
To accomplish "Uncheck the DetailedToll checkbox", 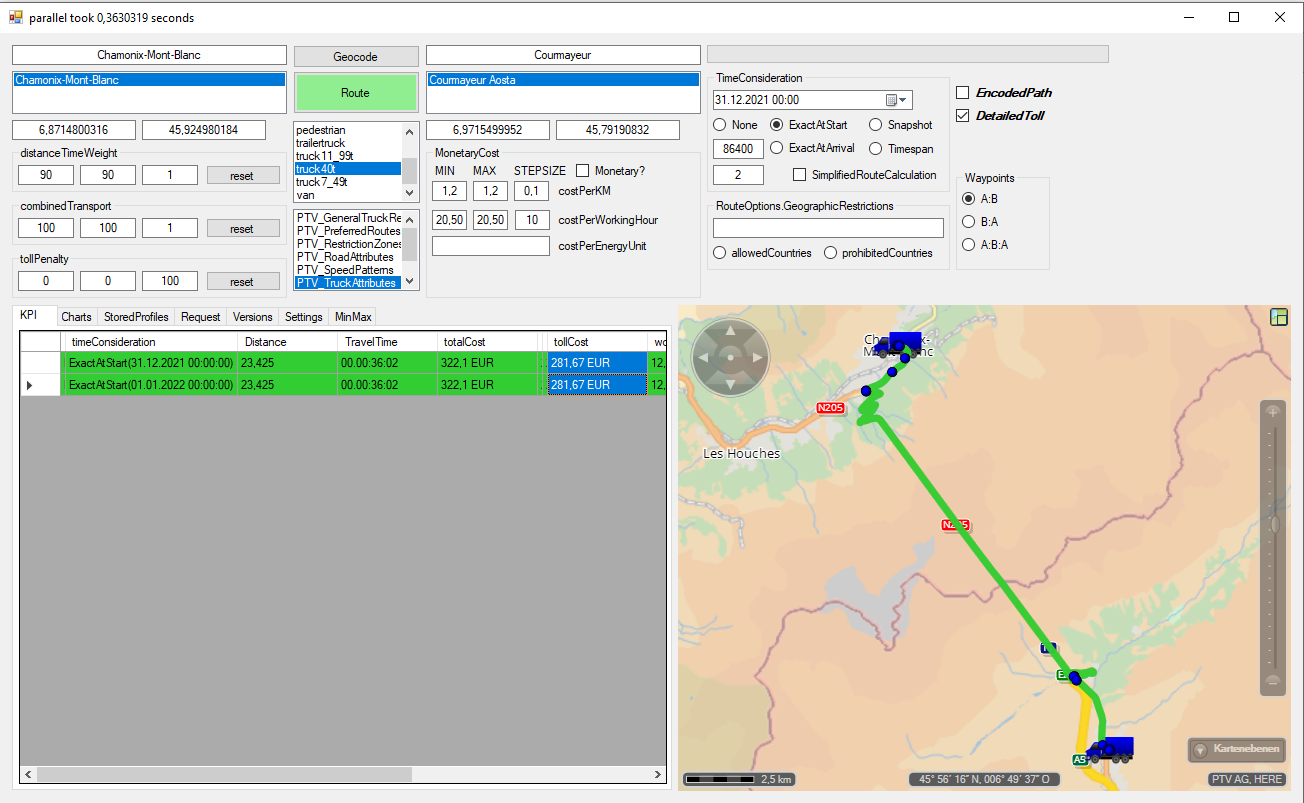I will (963, 116).
